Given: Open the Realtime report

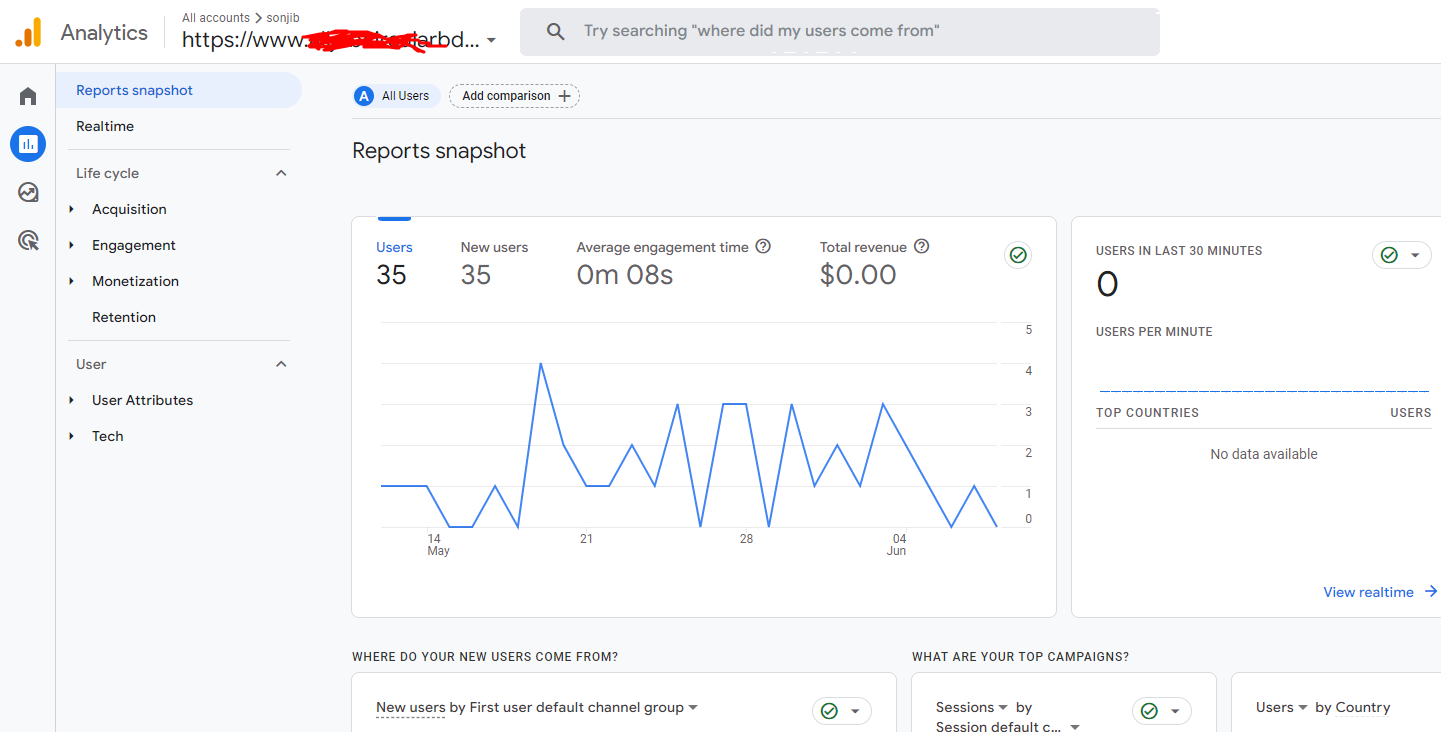Looking at the screenshot, I should 105,126.
